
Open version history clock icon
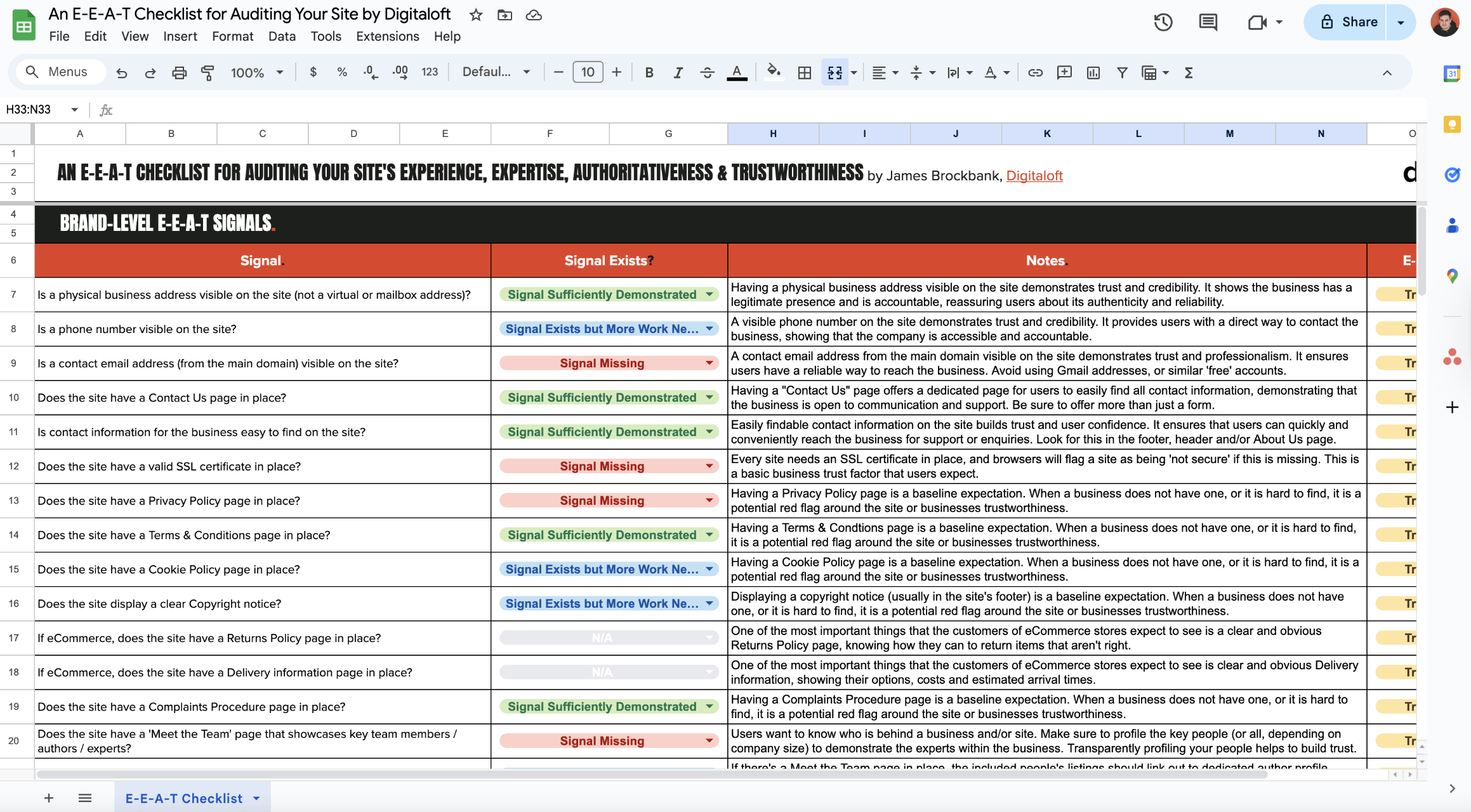pos(1163,22)
